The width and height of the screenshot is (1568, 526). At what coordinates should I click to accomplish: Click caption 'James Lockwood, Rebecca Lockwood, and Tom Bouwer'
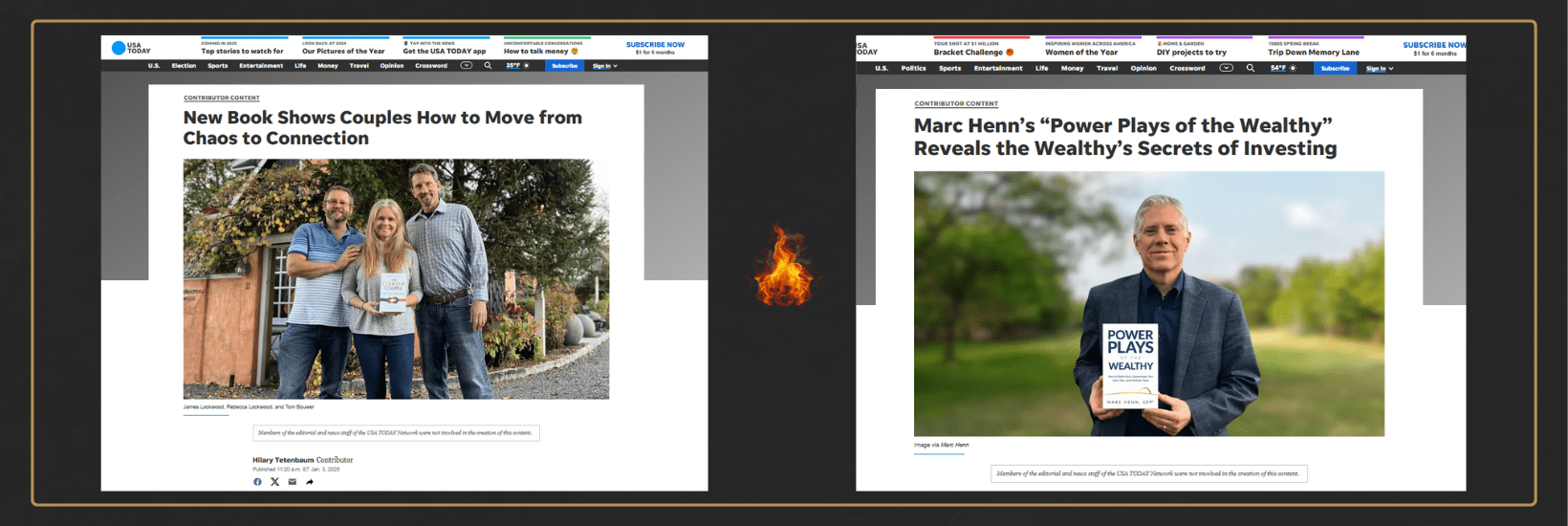249,407
